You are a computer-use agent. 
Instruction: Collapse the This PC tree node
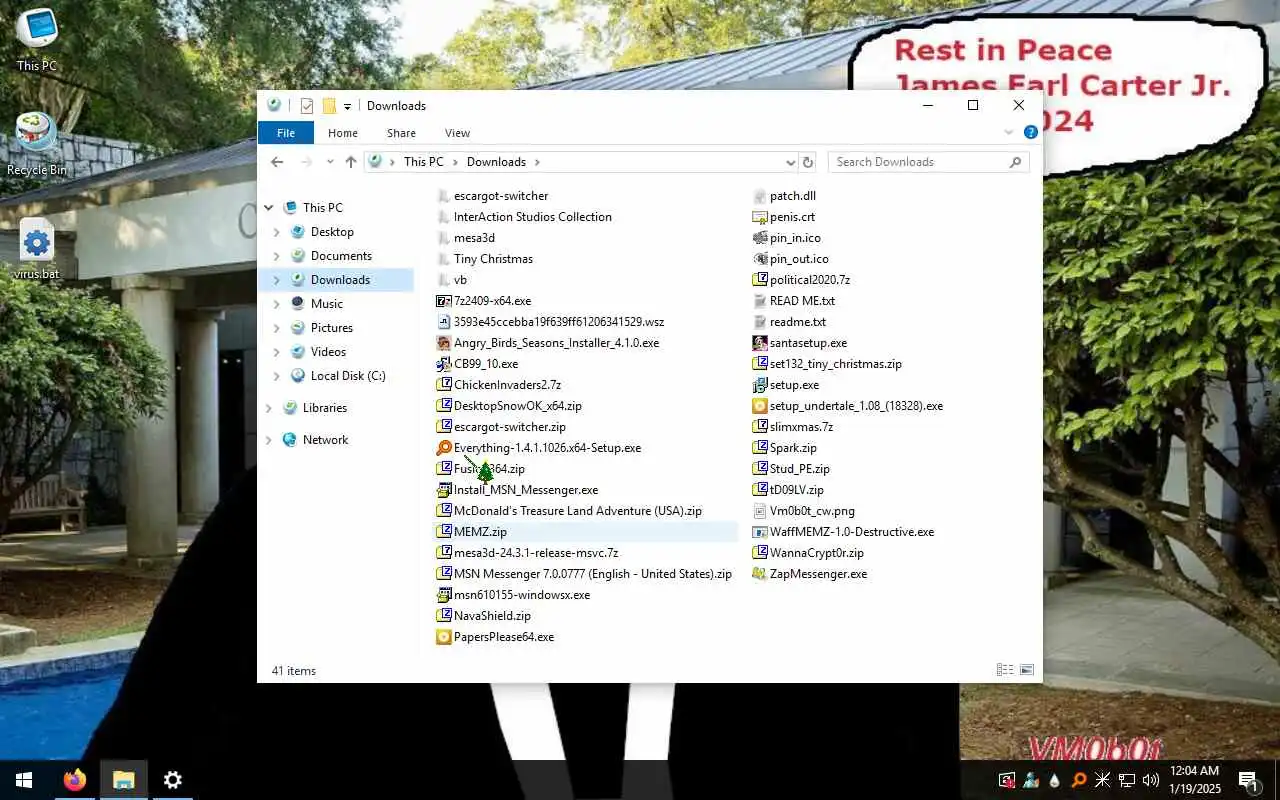click(268, 208)
